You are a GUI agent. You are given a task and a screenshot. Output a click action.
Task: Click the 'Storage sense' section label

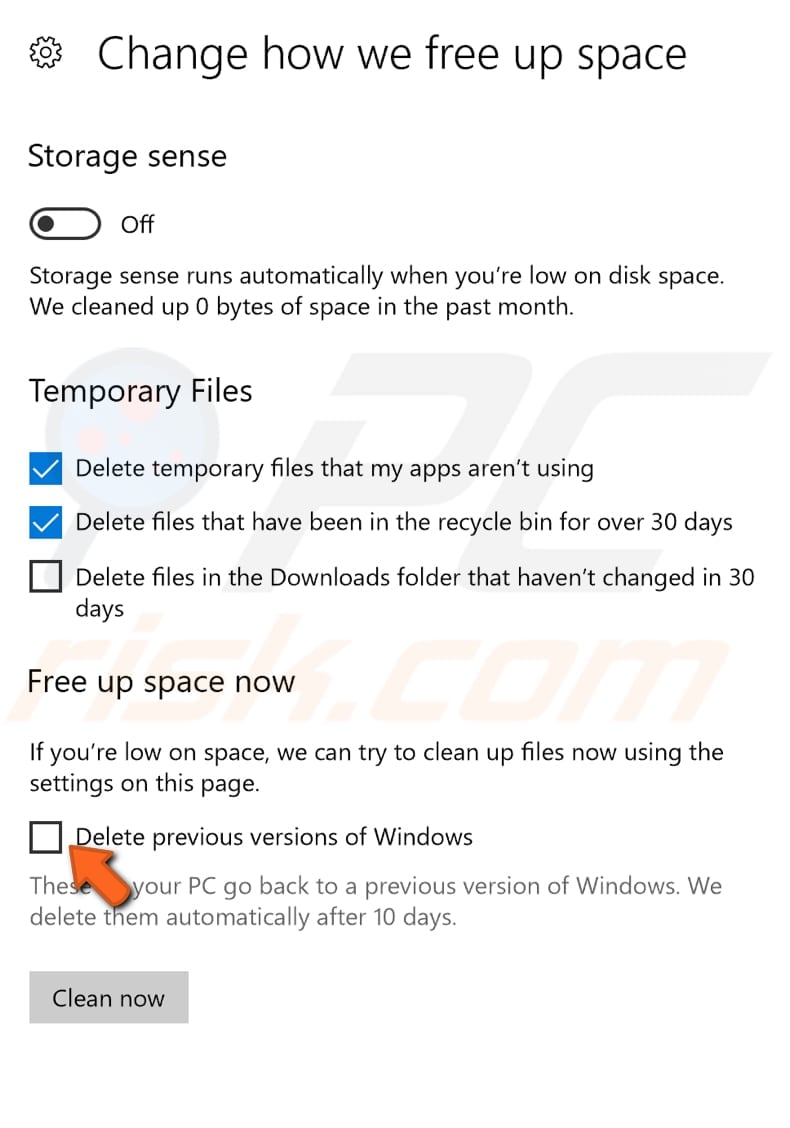127,157
